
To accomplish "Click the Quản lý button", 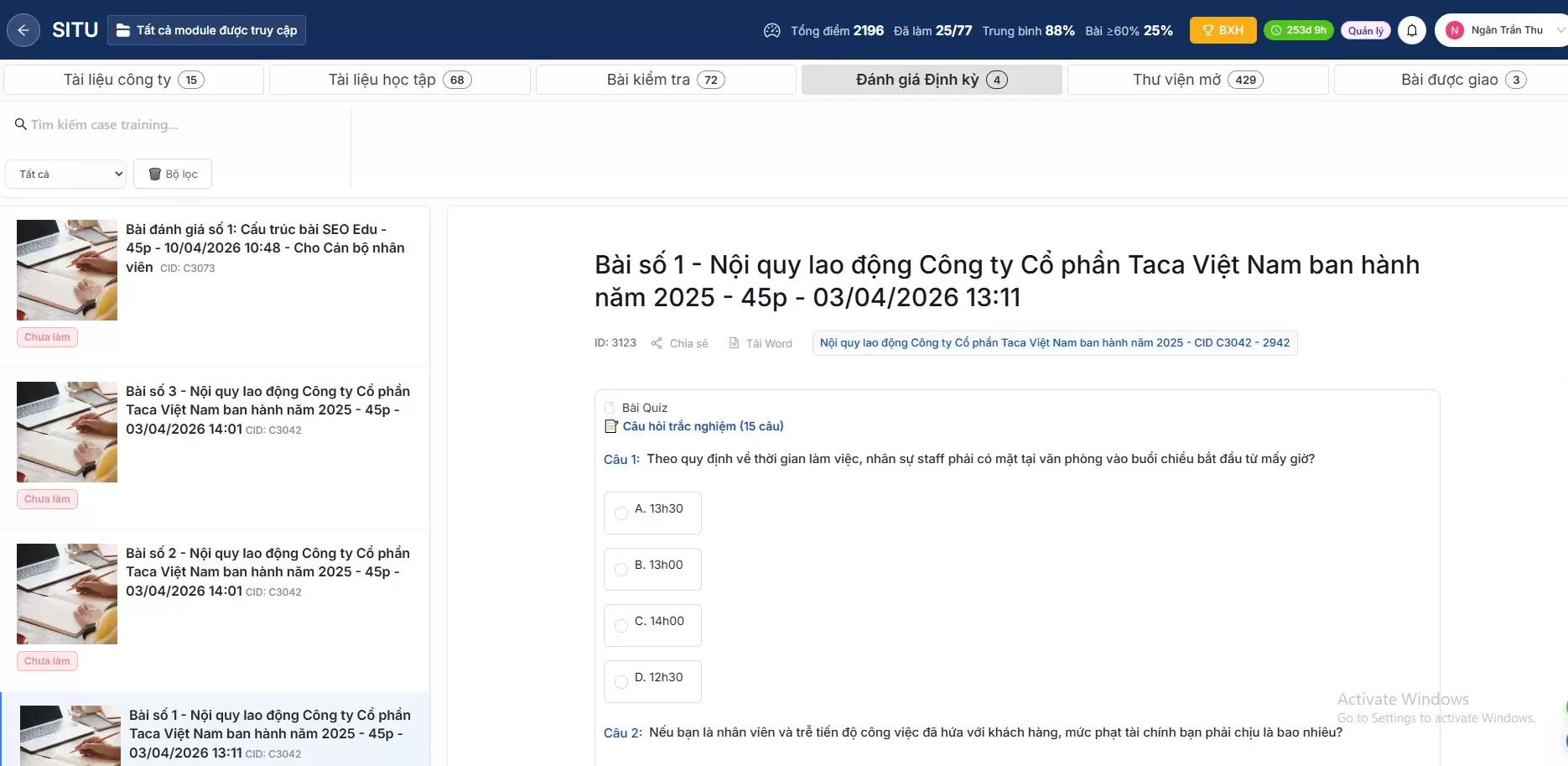I will point(1366,30).
